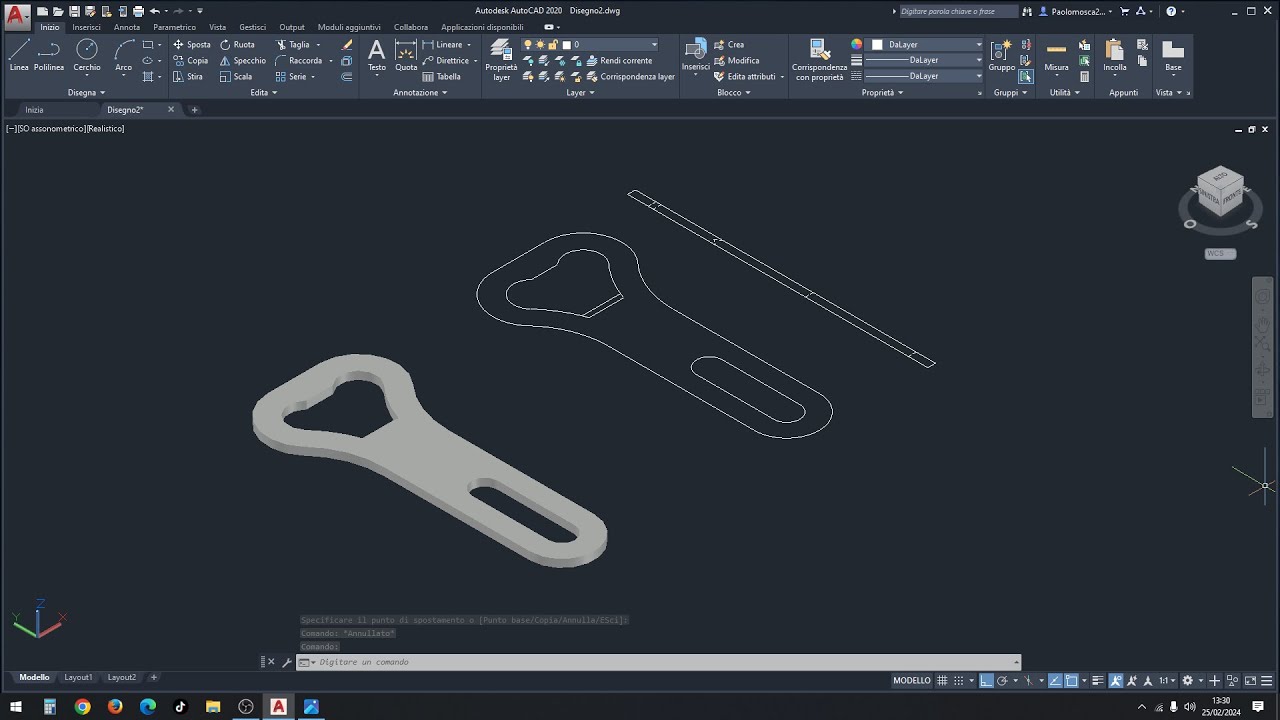Expand the Proprietà panel
The image size is (1280, 720).
coord(882,92)
